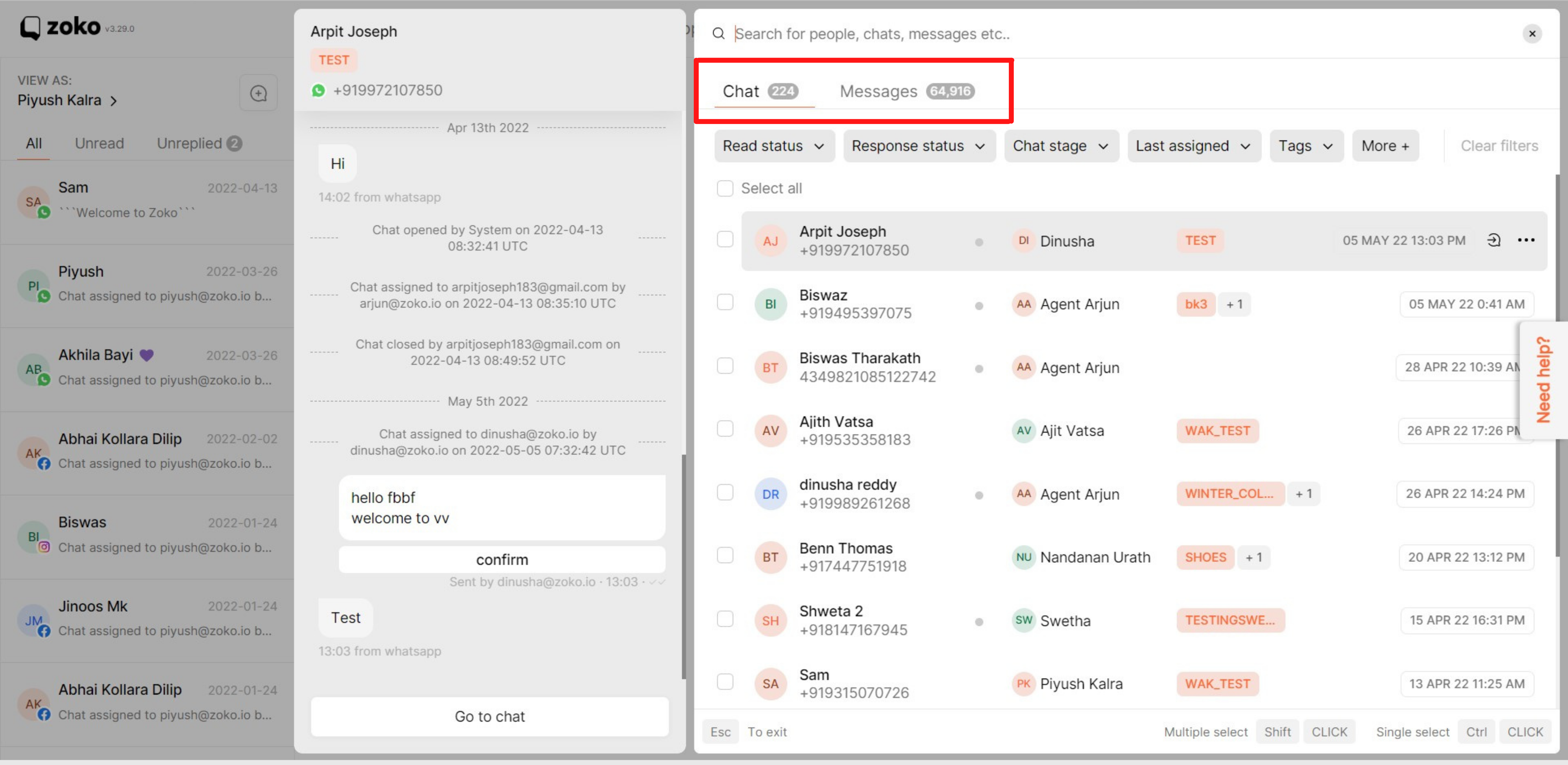1568x765 pixels.
Task: Click WhatsApp icon beside +919972107850
Action: click(318, 91)
